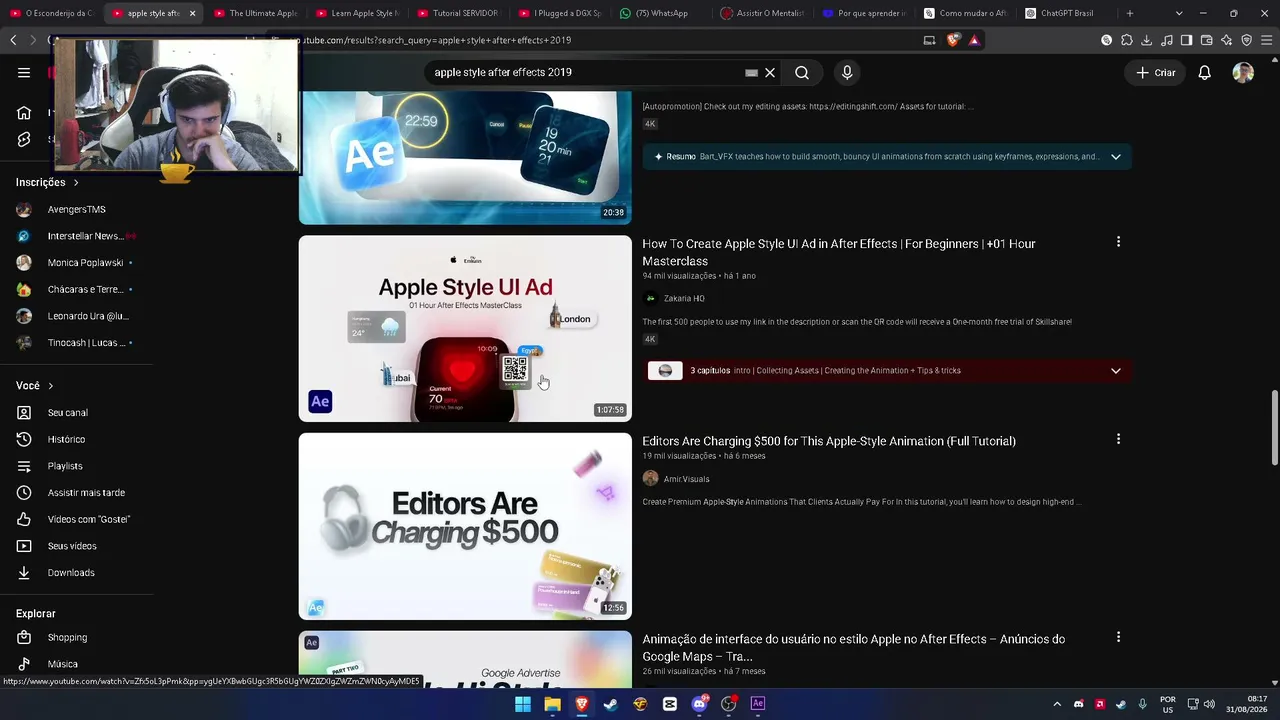Open File Explorer from the taskbar
The width and height of the screenshot is (1280, 720).
pos(552,704)
